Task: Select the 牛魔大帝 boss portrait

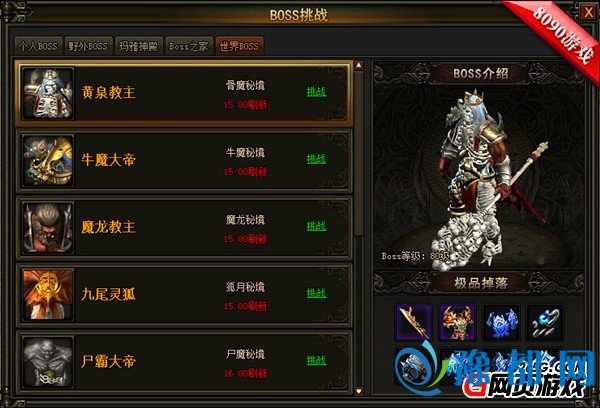Action: click(x=48, y=160)
